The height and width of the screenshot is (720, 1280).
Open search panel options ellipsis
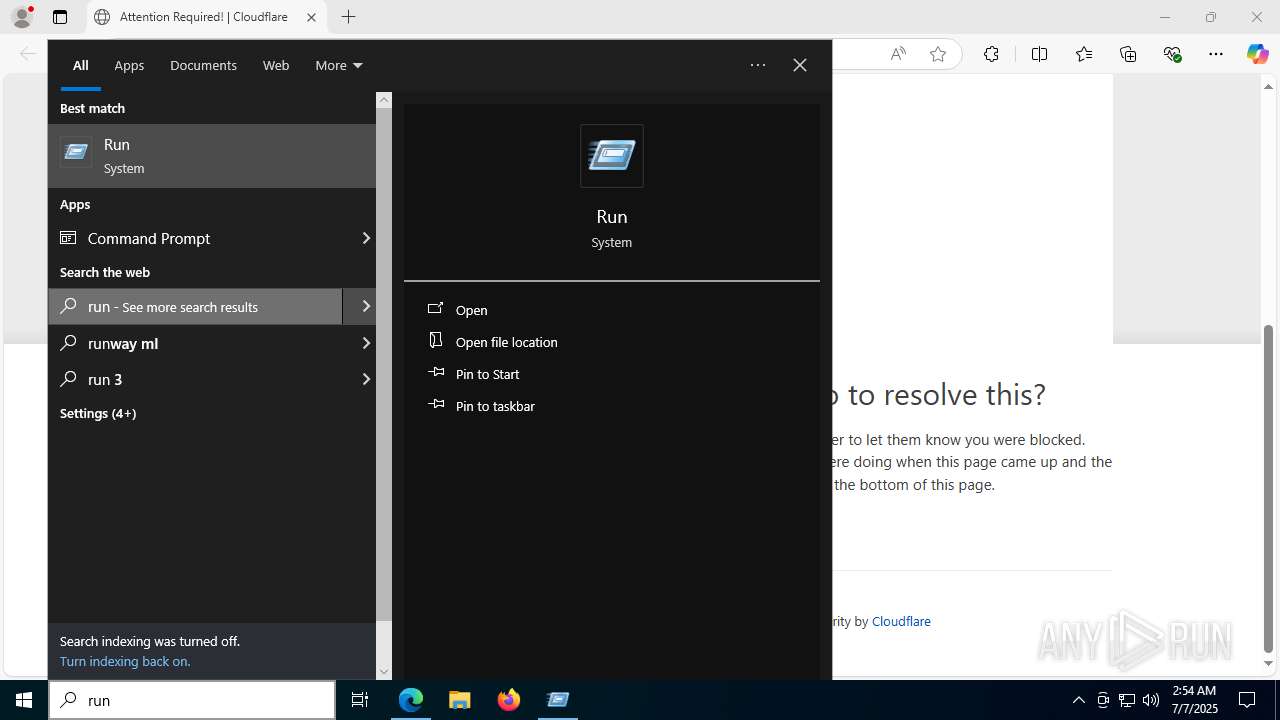tap(758, 65)
